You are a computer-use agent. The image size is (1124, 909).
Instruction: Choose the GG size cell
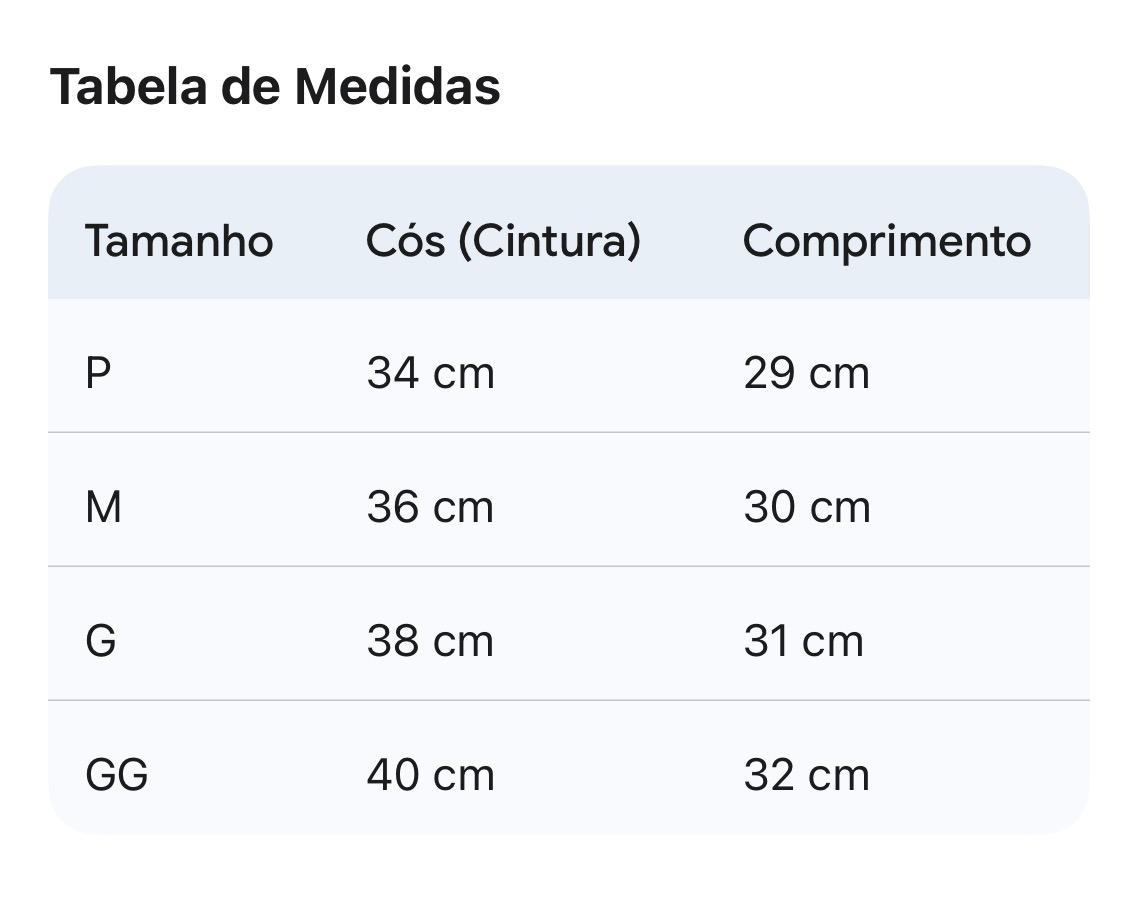coord(117,775)
